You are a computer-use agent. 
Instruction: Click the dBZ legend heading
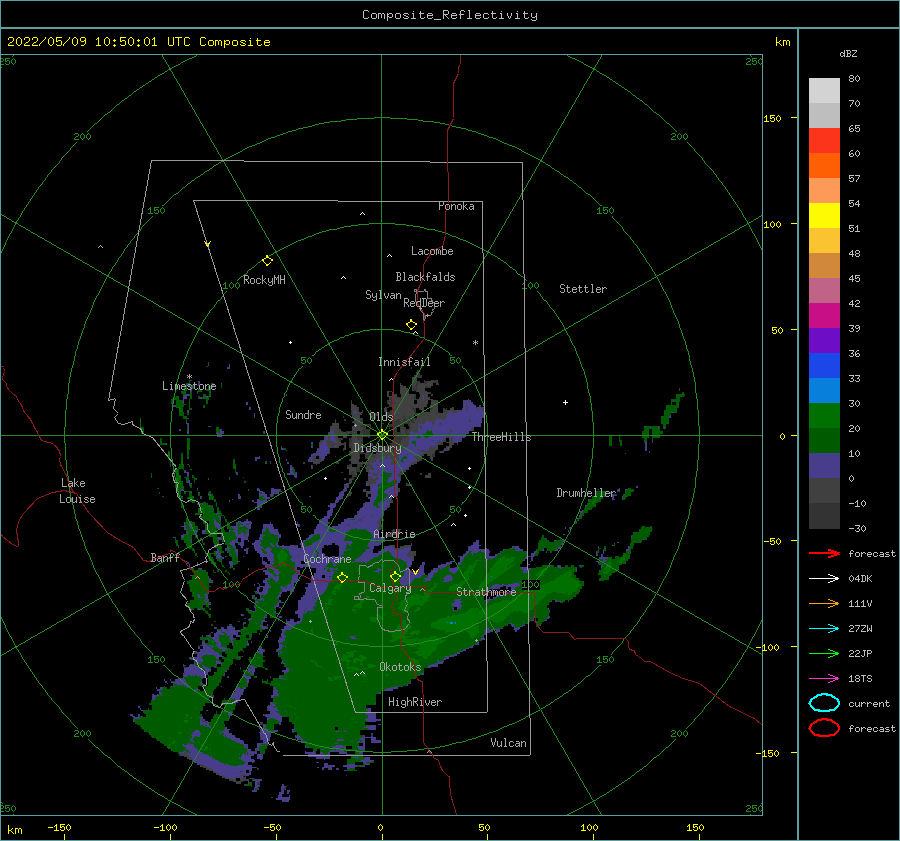coord(848,53)
